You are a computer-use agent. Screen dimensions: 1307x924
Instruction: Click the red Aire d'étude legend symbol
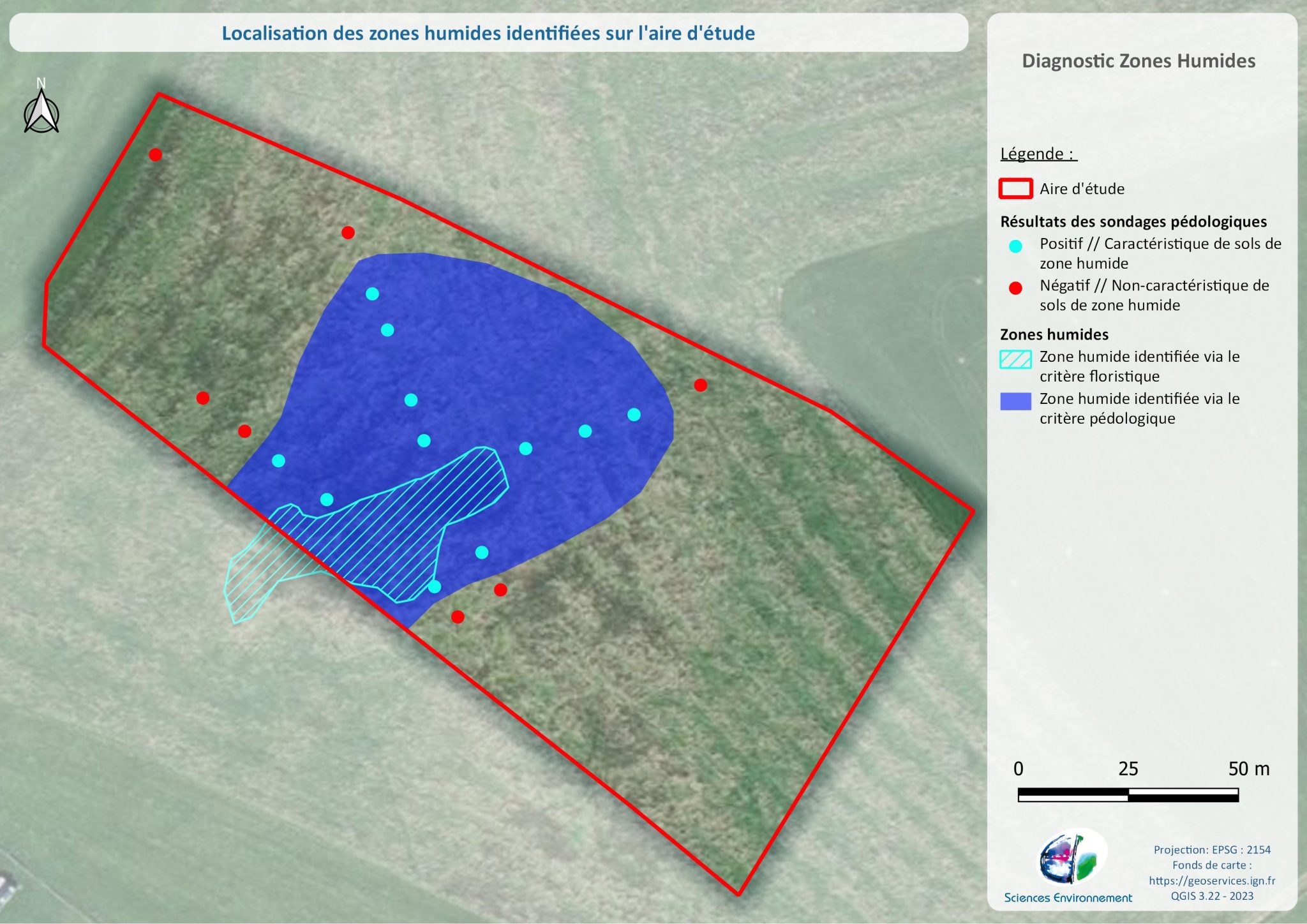pyautogui.click(x=1015, y=189)
